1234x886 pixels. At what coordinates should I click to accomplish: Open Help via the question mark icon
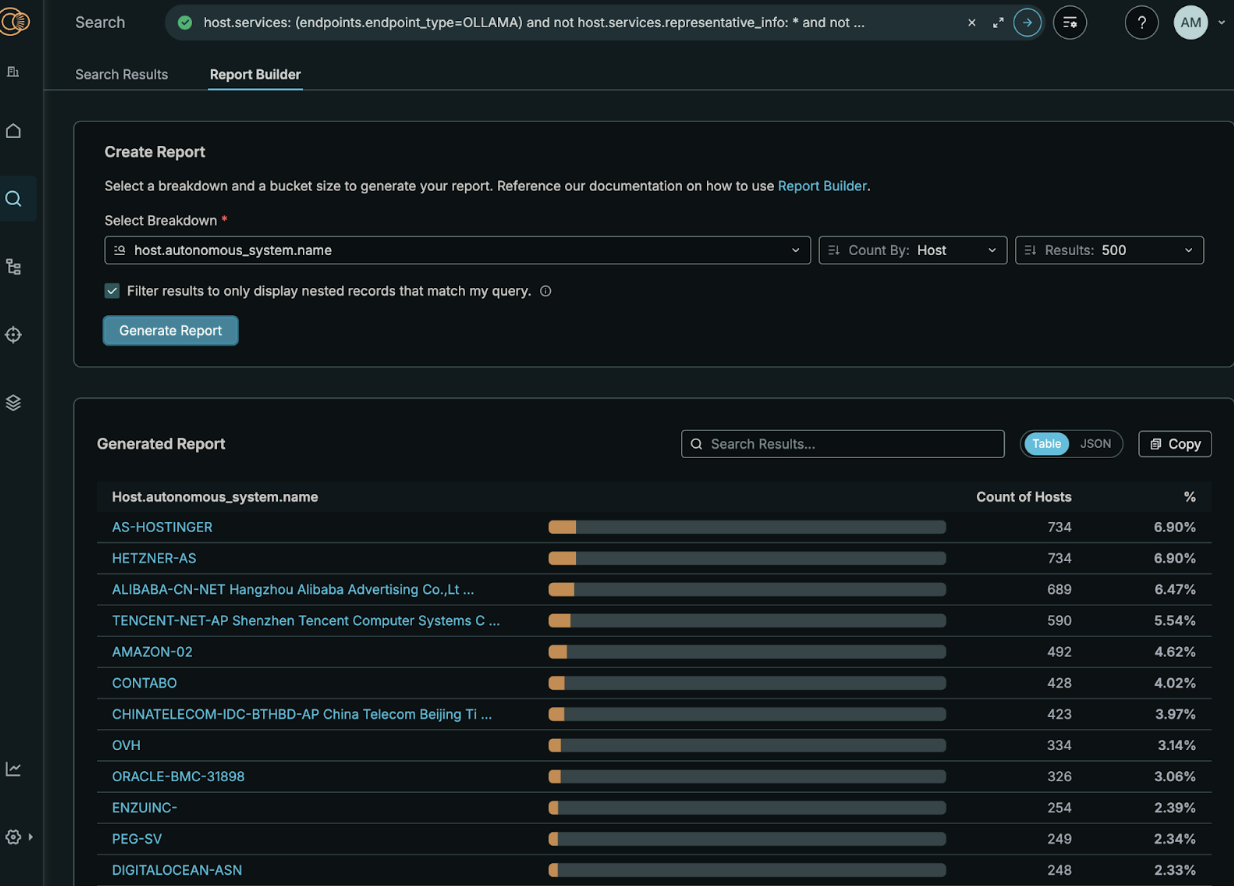pos(1141,22)
